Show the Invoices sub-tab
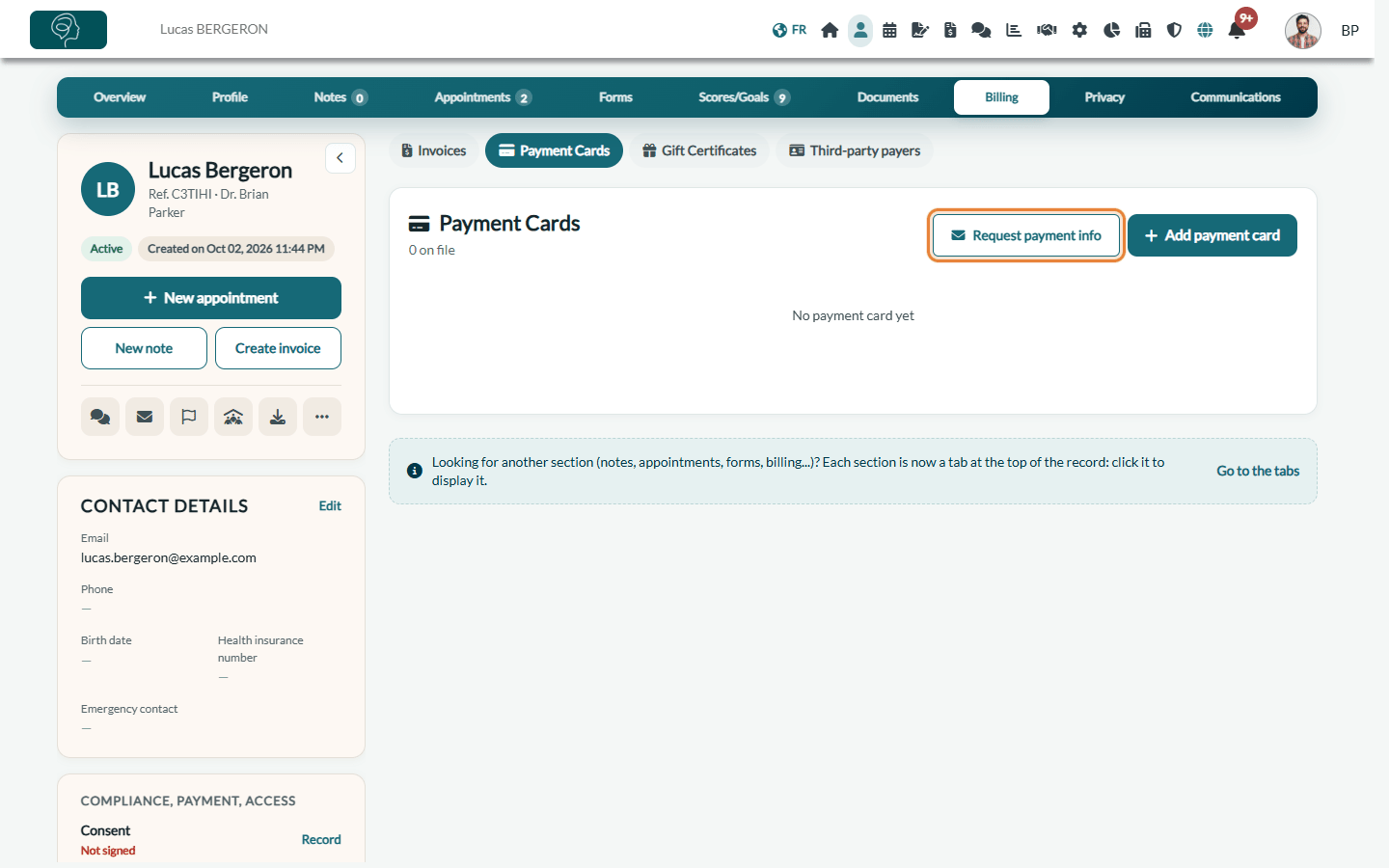Viewport: 1389px width, 868px height. [x=434, y=150]
